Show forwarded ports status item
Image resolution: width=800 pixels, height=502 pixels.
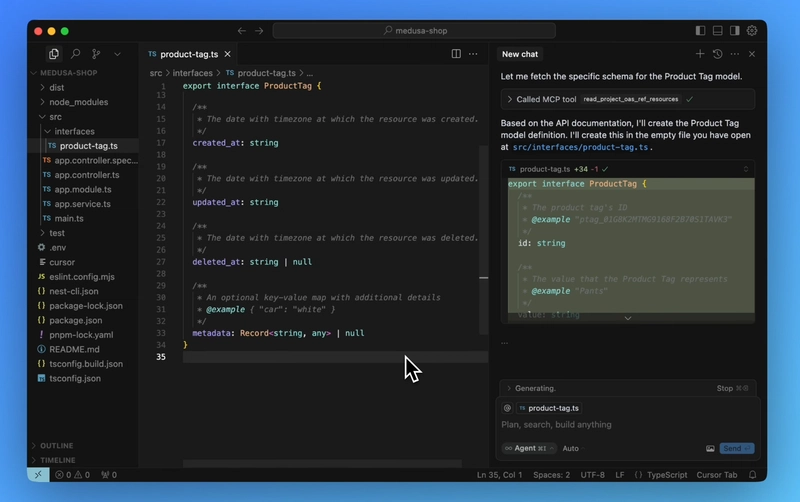pyautogui.click(x=109, y=475)
